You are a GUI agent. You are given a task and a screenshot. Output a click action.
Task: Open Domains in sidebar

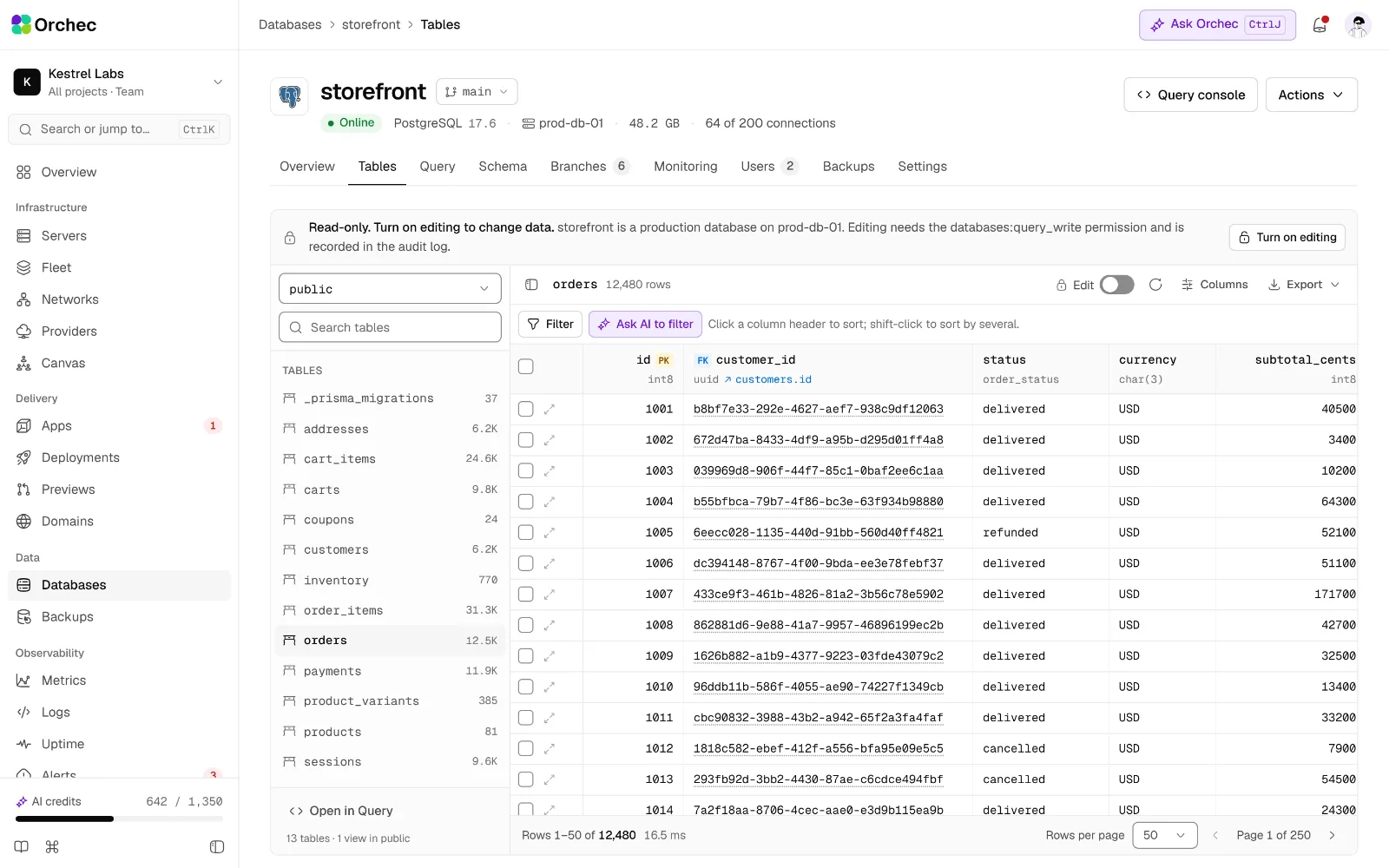click(x=120, y=521)
